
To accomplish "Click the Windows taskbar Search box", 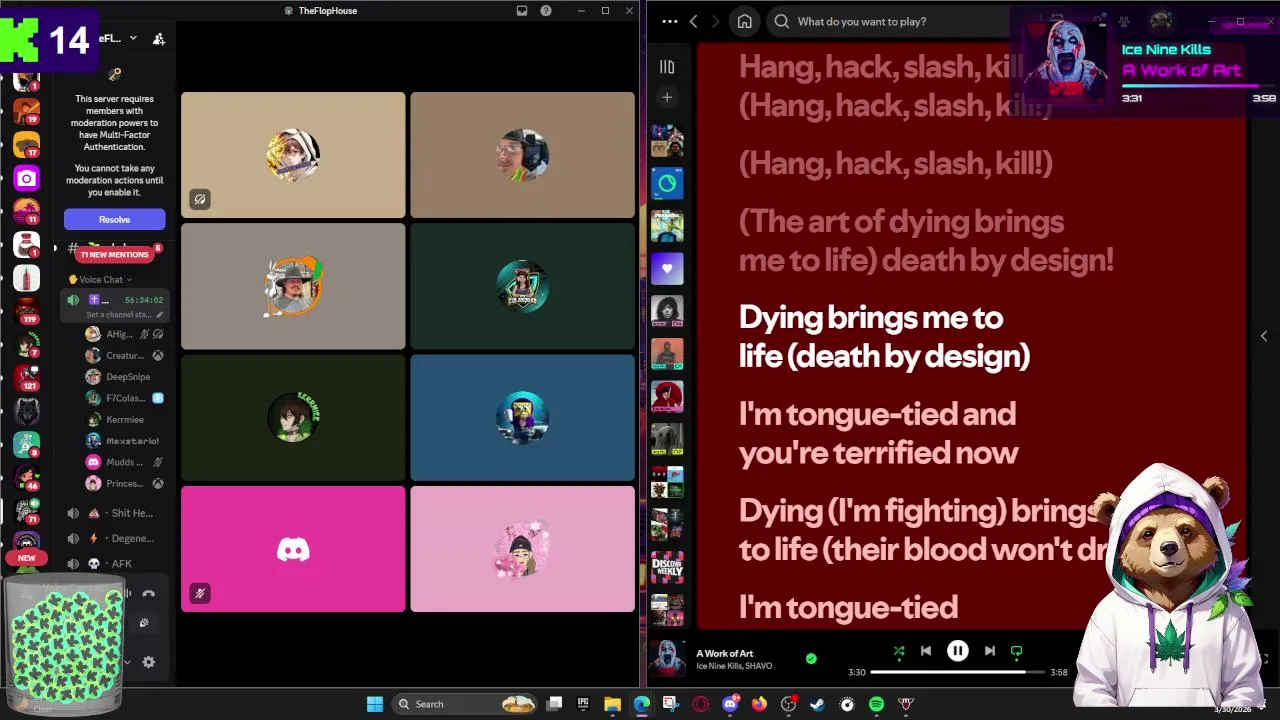I will 465,704.
